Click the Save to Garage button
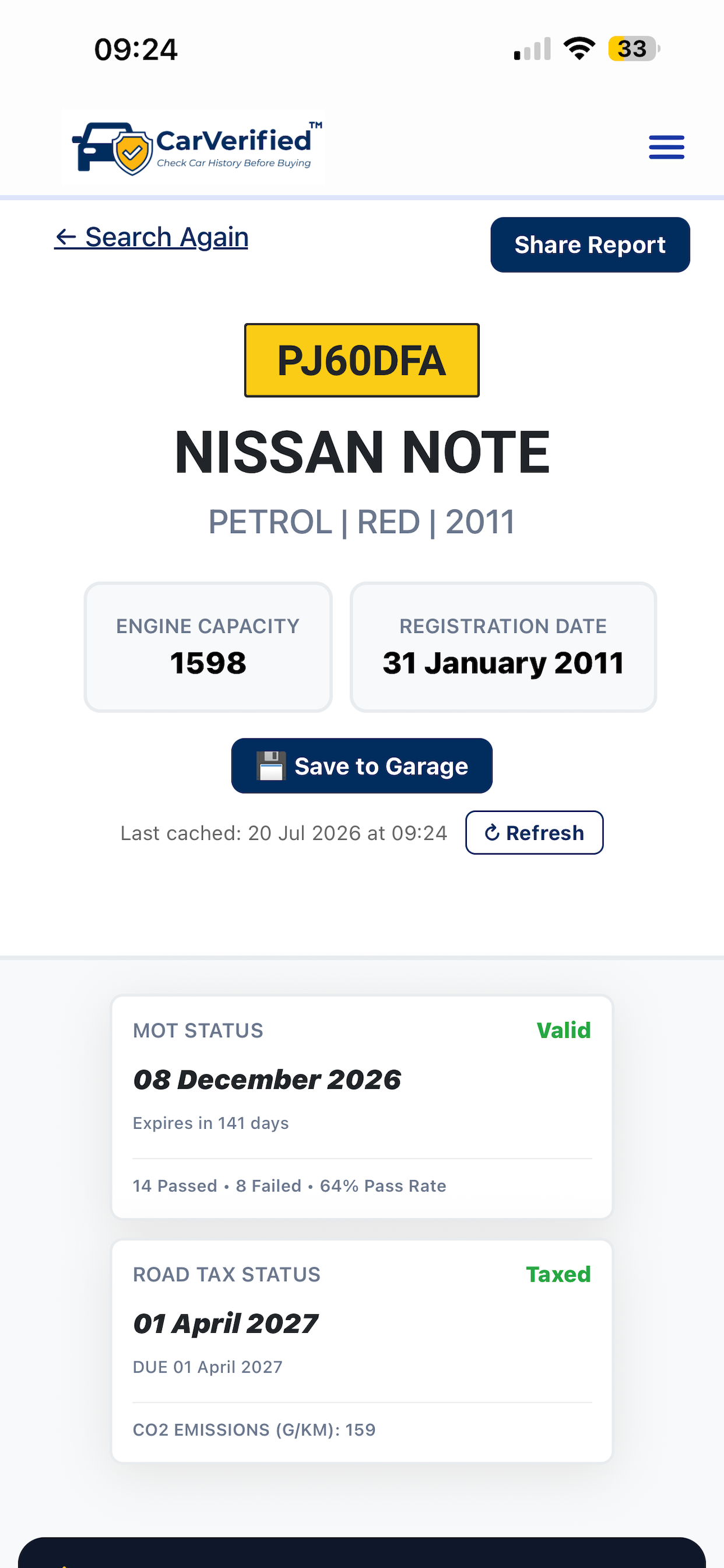 [362, 766]
